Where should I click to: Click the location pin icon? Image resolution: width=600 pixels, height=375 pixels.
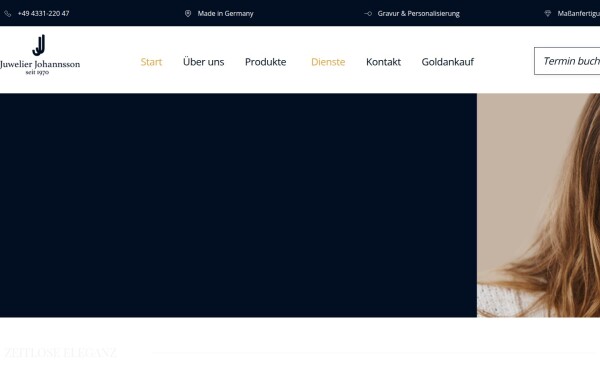tap(188, 13)
